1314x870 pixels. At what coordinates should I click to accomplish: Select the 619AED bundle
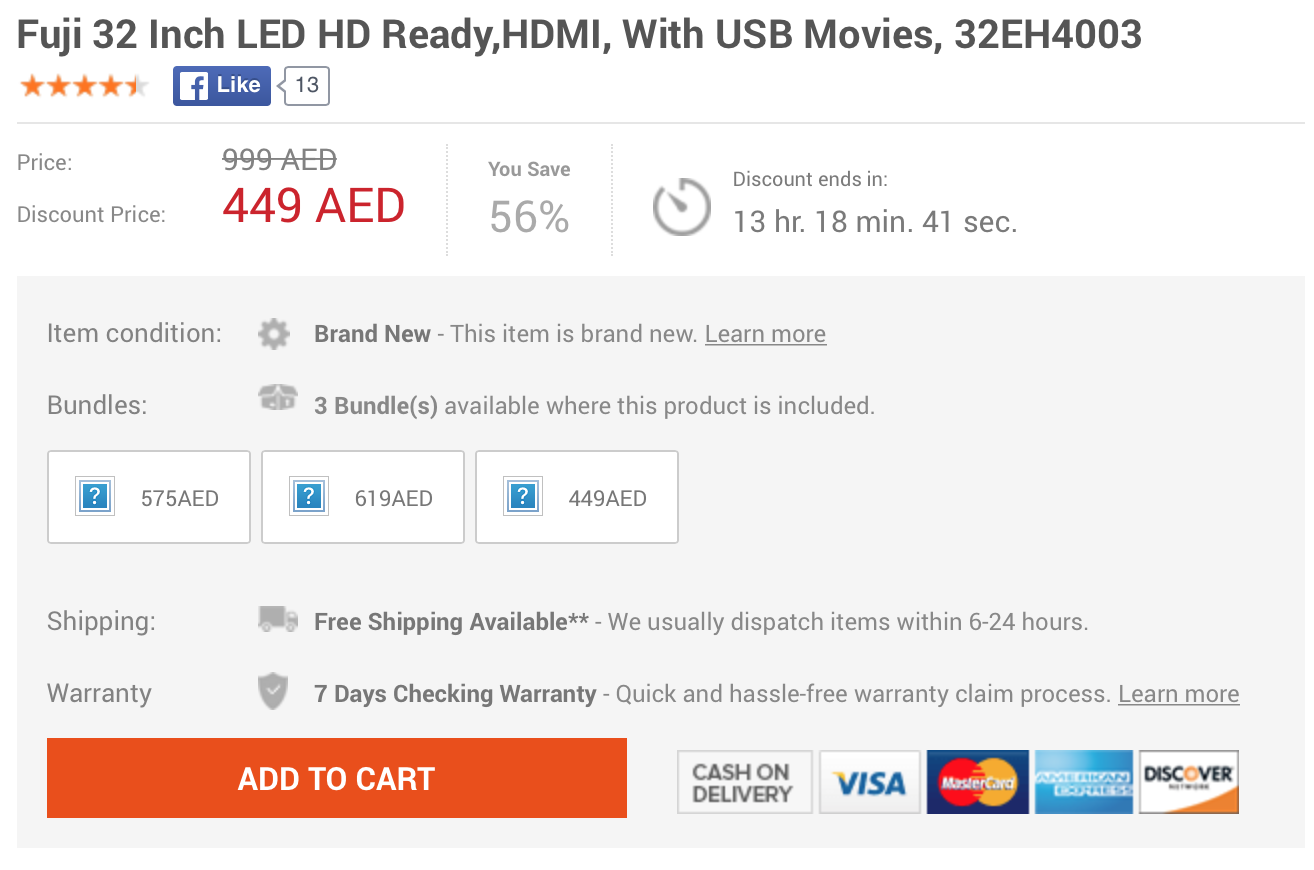(x=363, y=497)
